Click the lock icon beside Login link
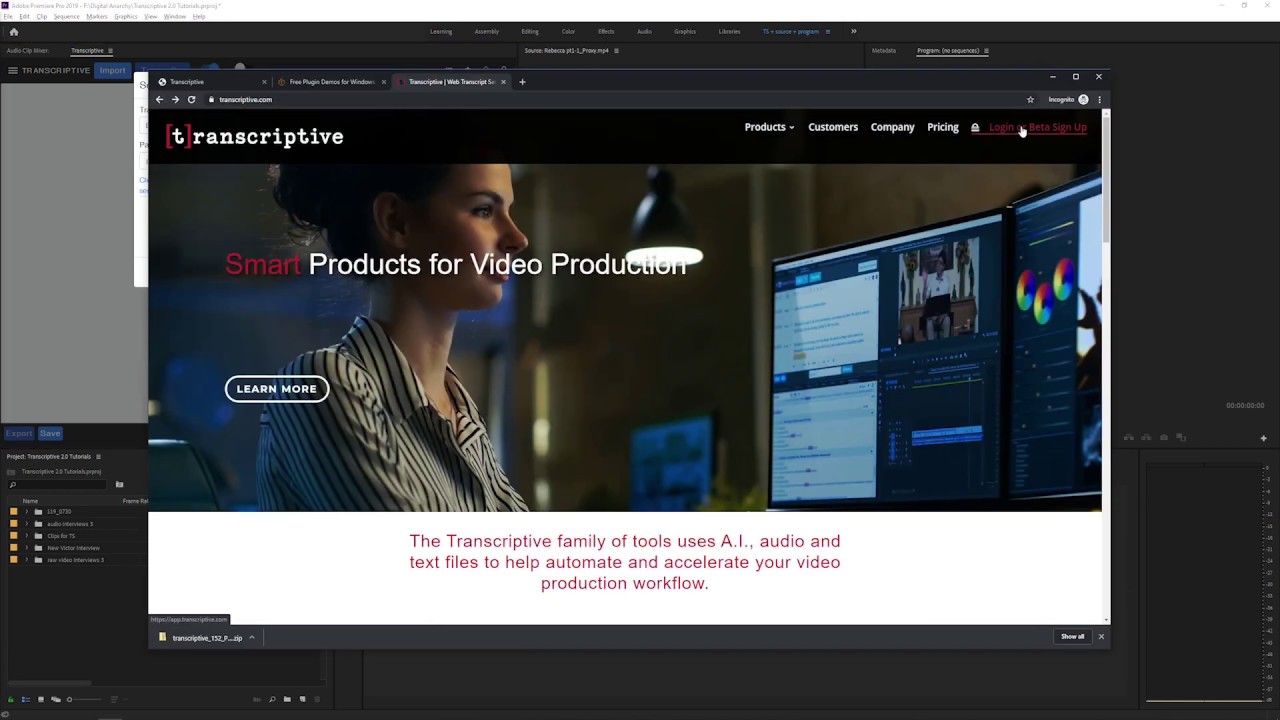 (x=975, y=127)
